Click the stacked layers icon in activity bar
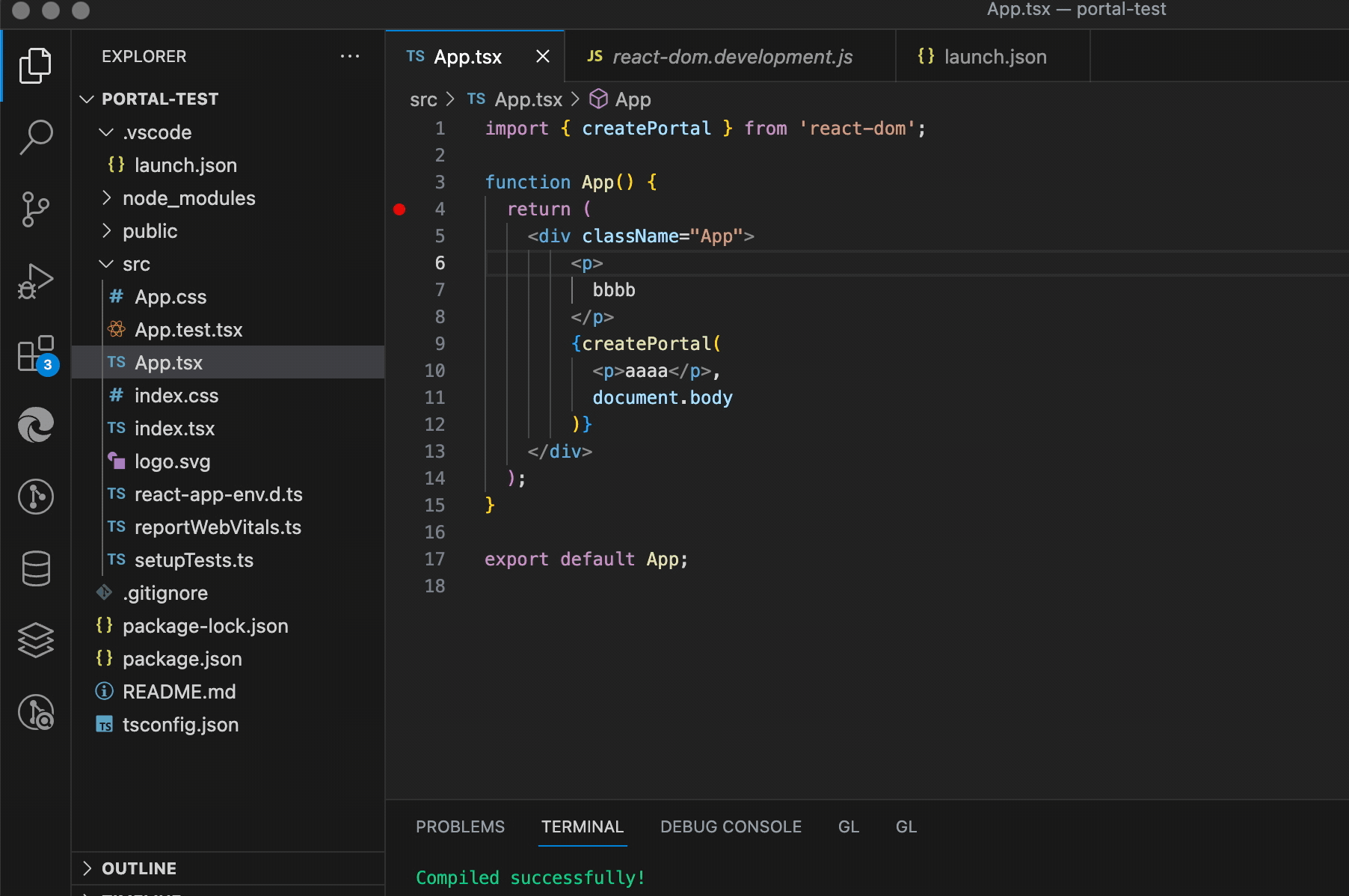 (x=35, y=640)
